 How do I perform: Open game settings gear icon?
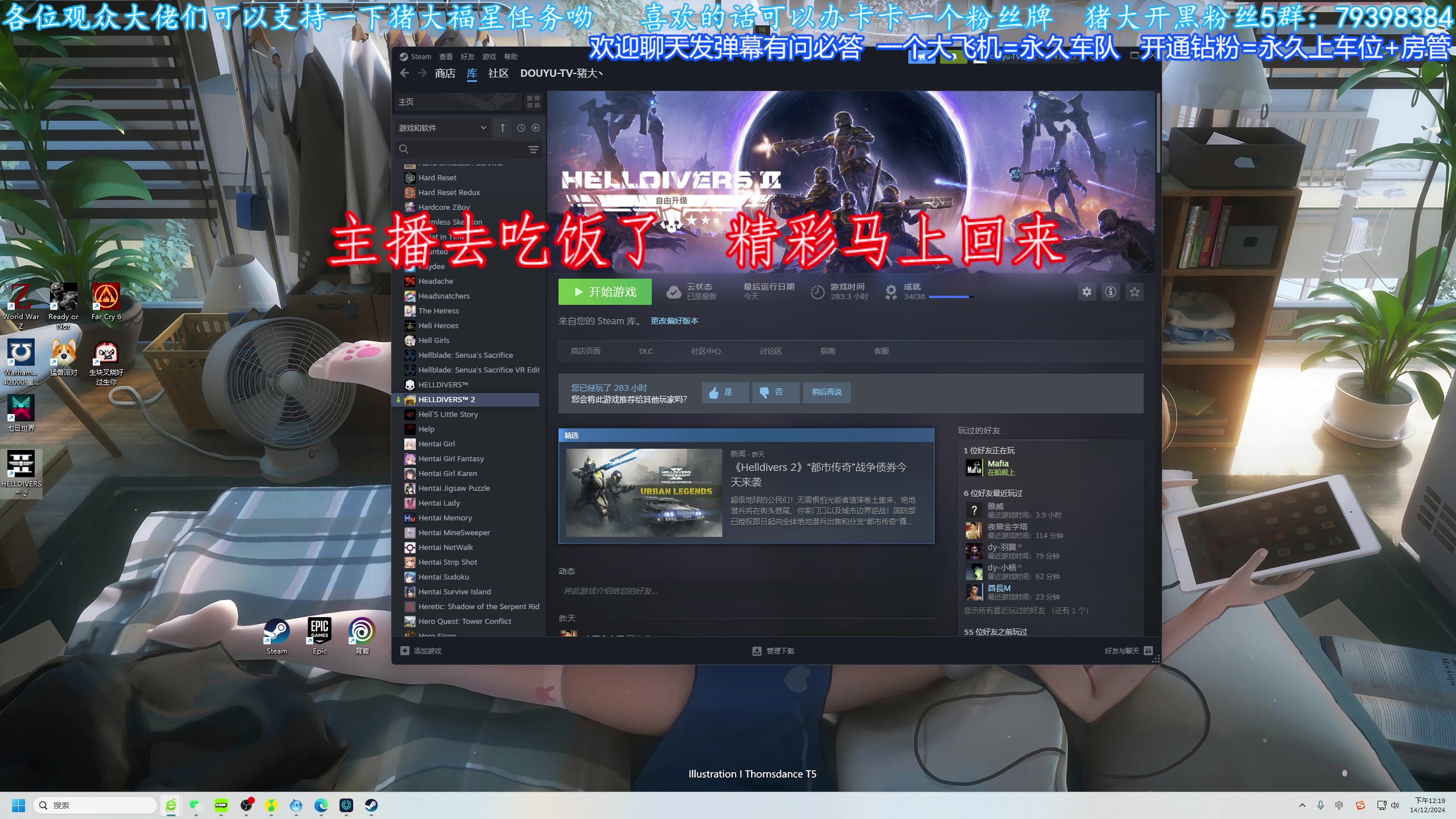[x=1087, y=292]
